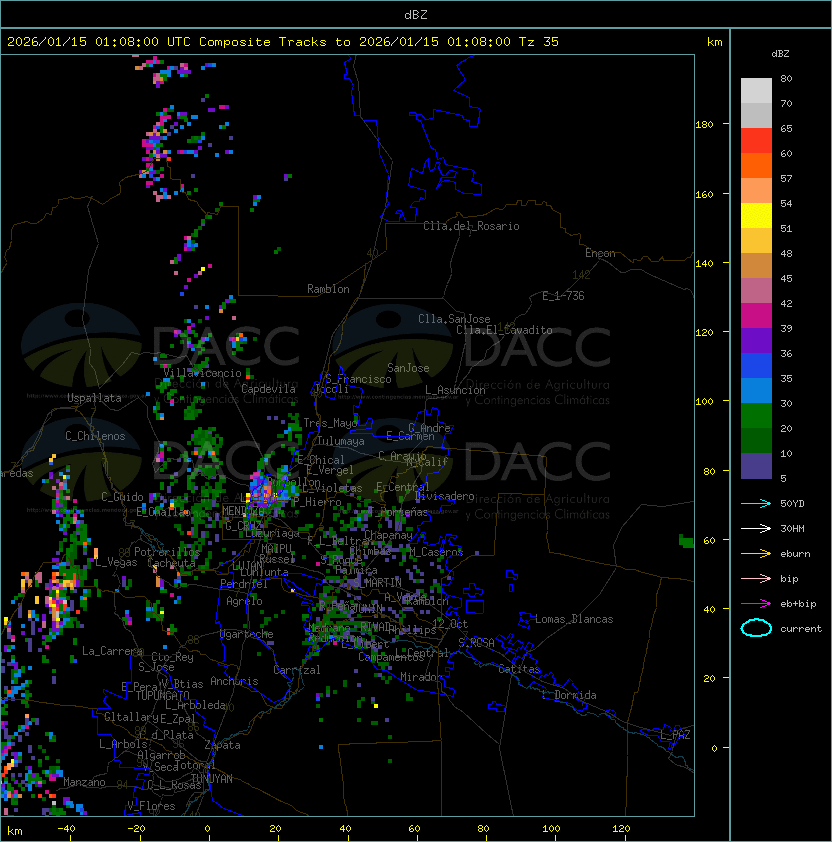The image size is (832, 842).
Task: Click the magenta eb+bip arrow icon
Action: (756, 603)
